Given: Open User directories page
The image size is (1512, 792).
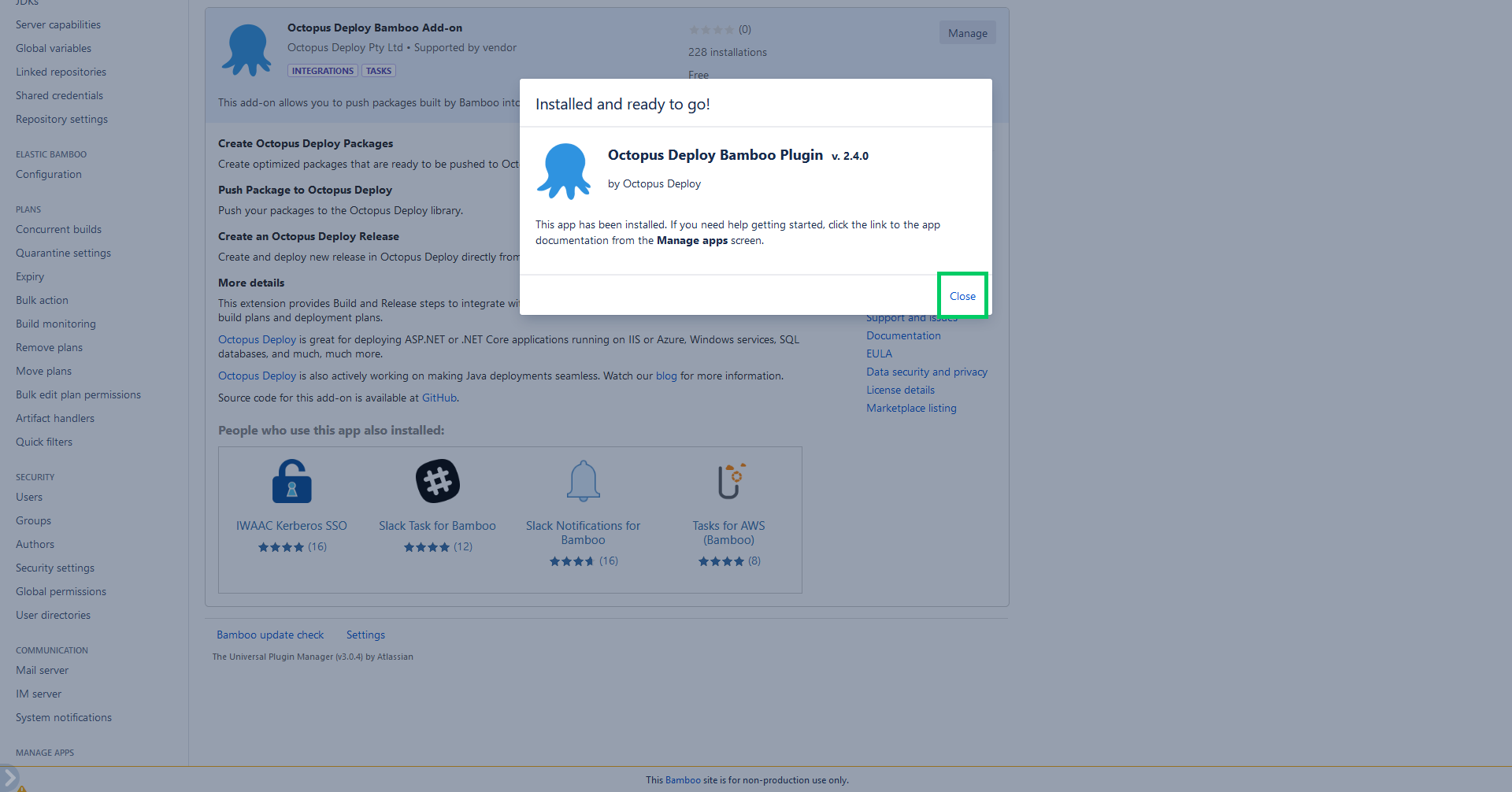Looking at the screenshot, I should point(53,615).
